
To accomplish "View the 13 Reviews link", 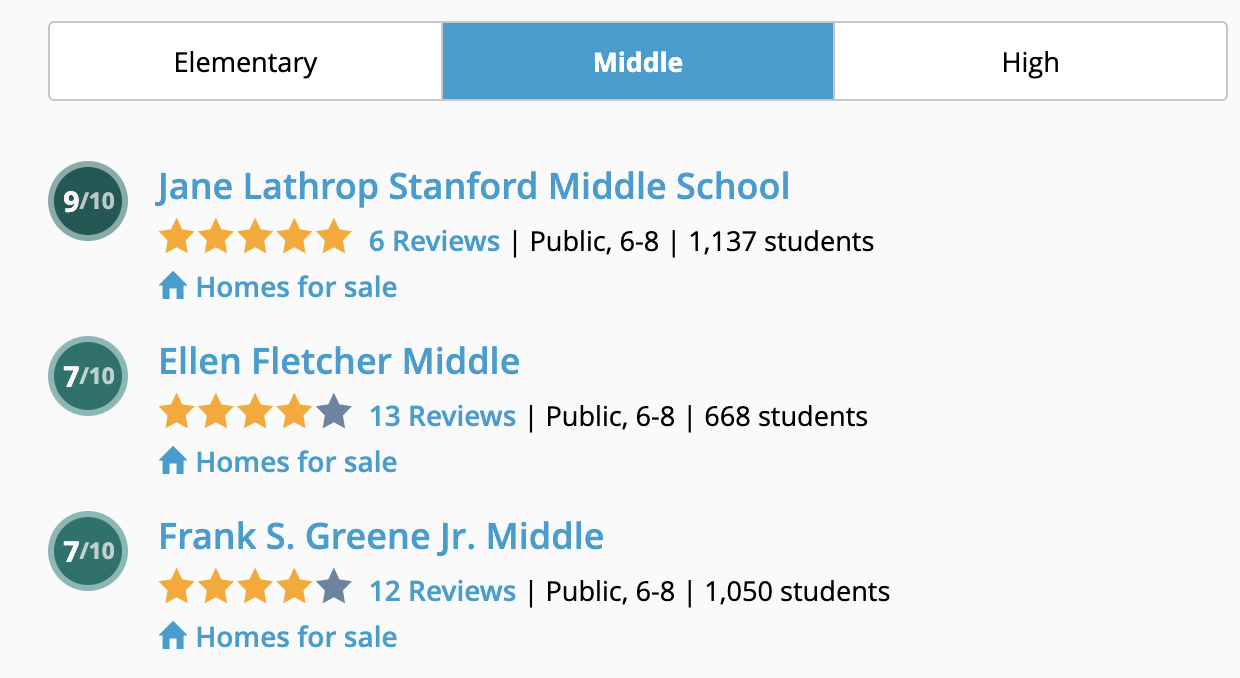I will (443, 416).
